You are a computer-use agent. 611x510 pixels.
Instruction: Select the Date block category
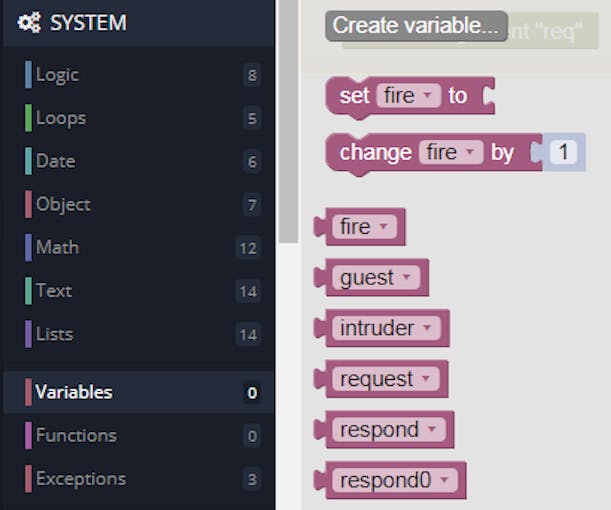(55, 161)
